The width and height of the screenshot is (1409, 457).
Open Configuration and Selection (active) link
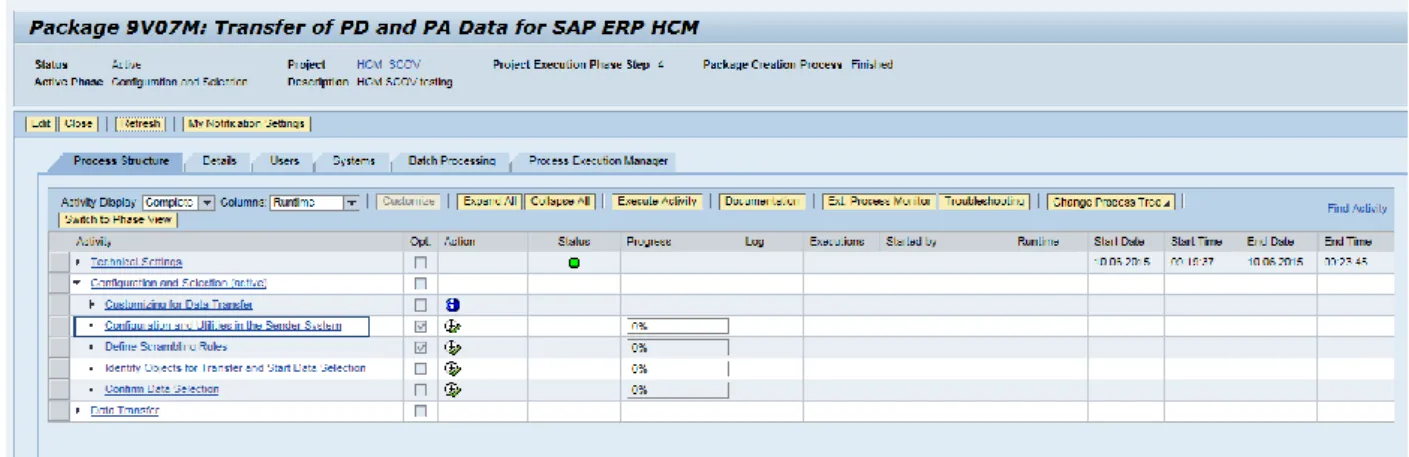coord(178,283)
